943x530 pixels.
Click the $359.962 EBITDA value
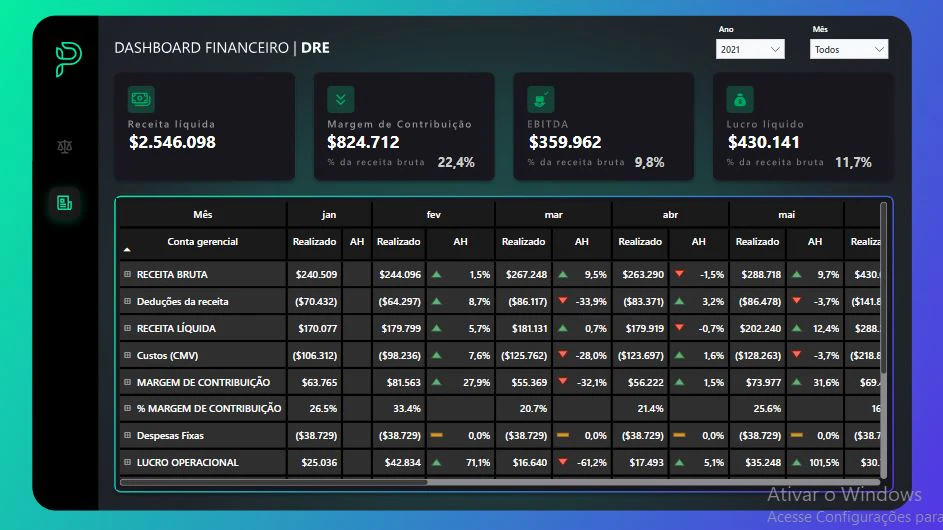coord(565,143)
